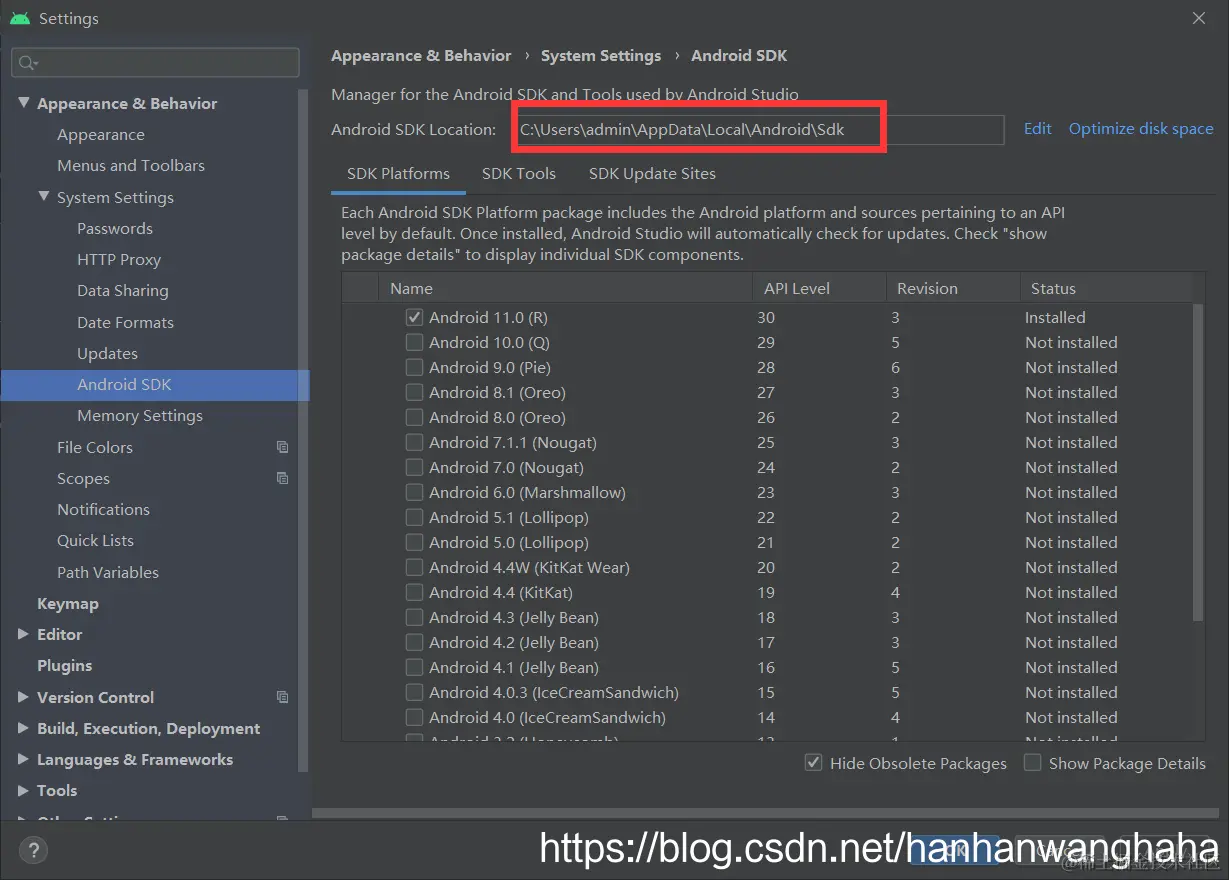This screenshot has height=880, width=1229.
Task: Click Optimize disk space link
Action: (1141, 129)
